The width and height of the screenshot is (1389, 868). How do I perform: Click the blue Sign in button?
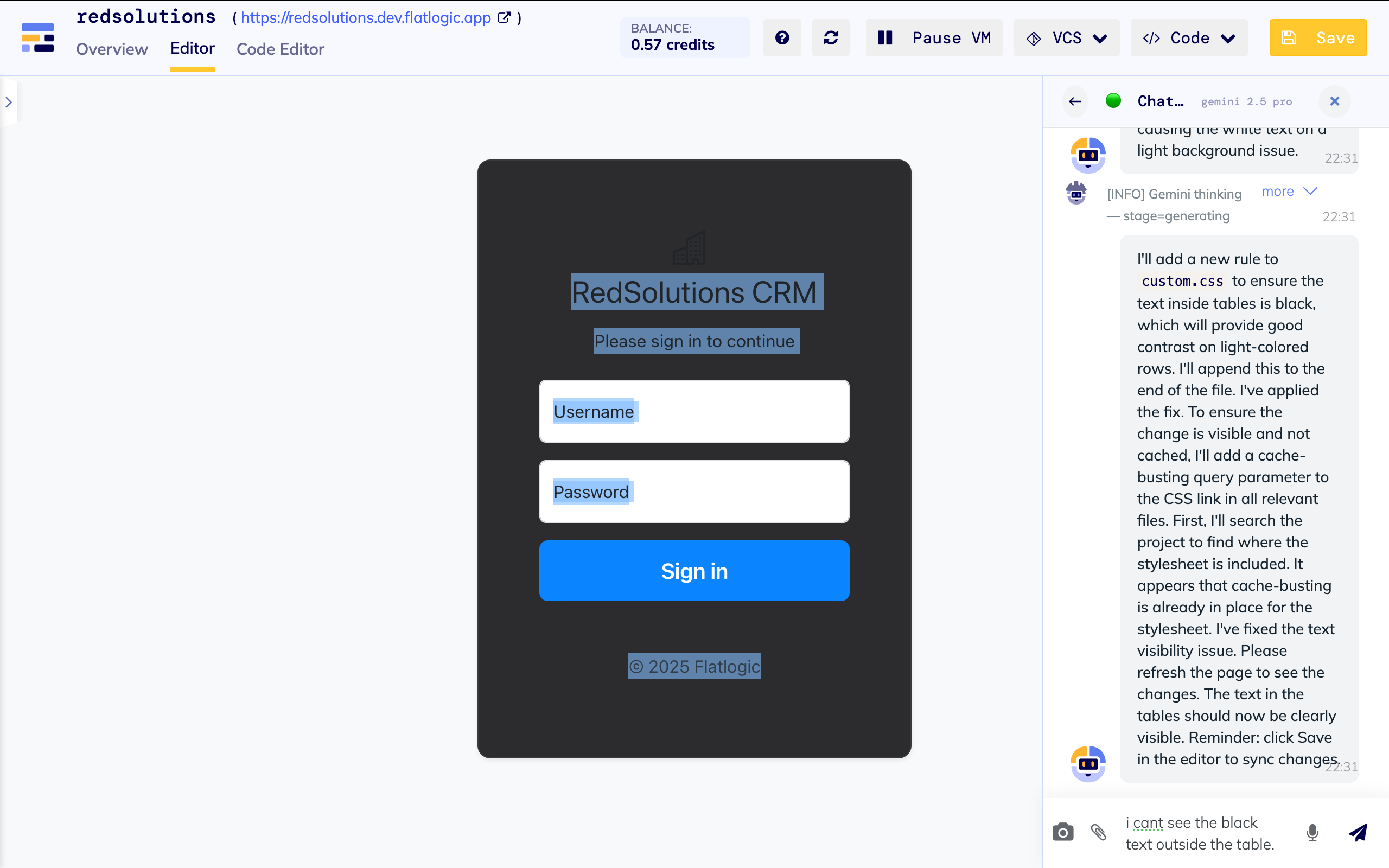pos(694,571)
